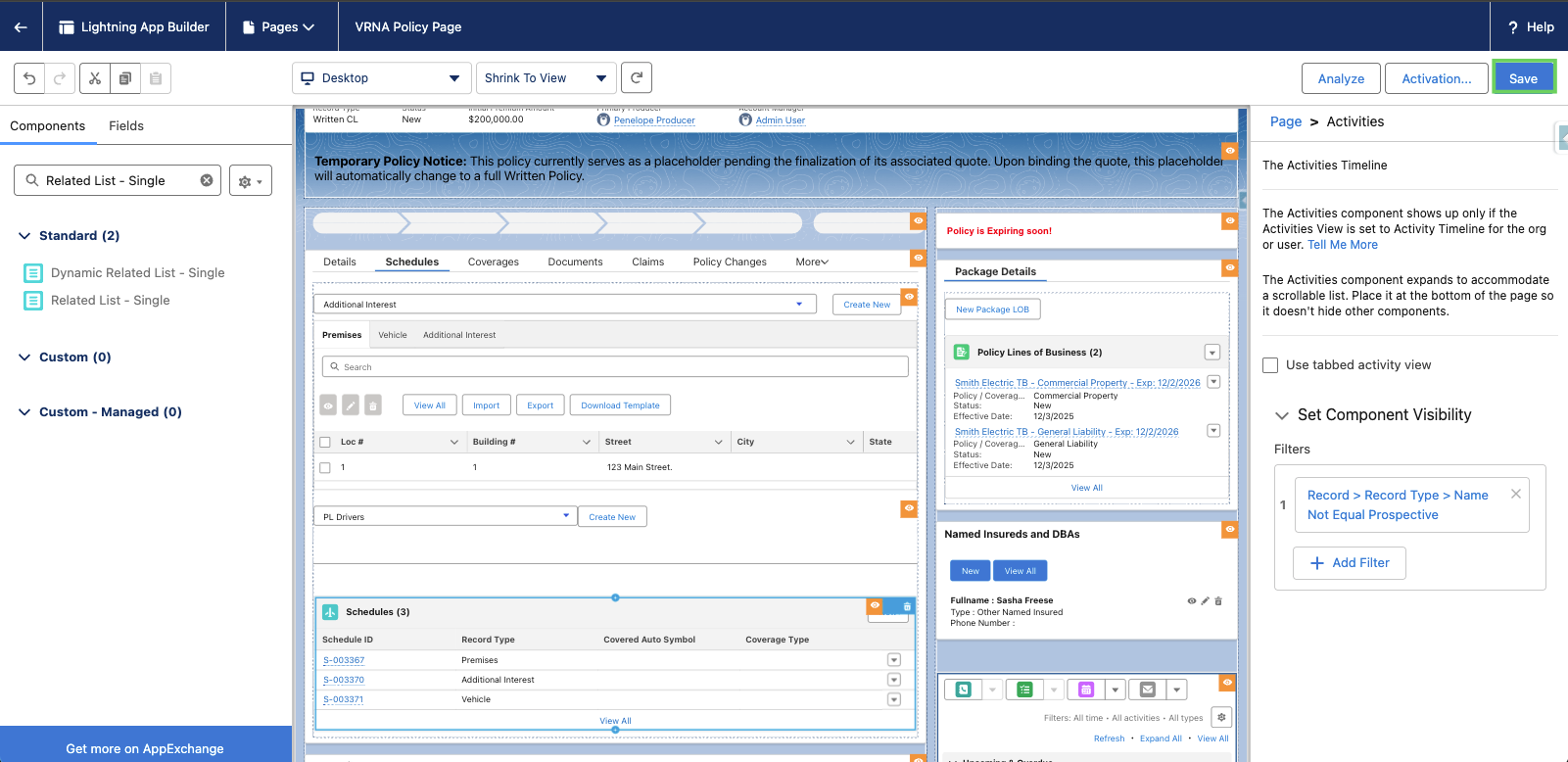The height and width of the screenshot is (762, 1568).
Task: Check the select-all checkbox in the Loc # header
Action: tap(325, 442)
